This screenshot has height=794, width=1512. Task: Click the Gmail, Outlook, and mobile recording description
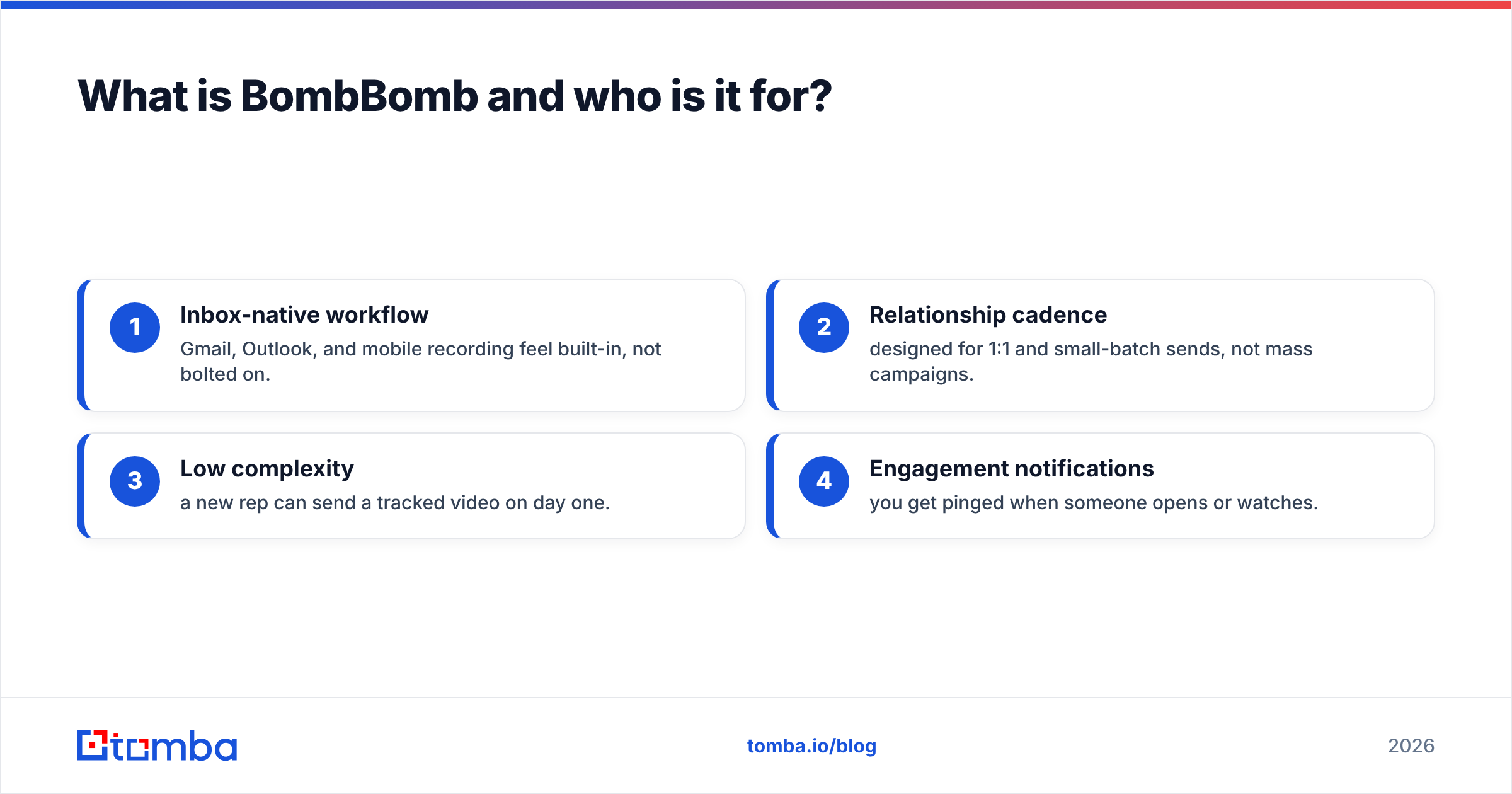(x=420, y=362)
